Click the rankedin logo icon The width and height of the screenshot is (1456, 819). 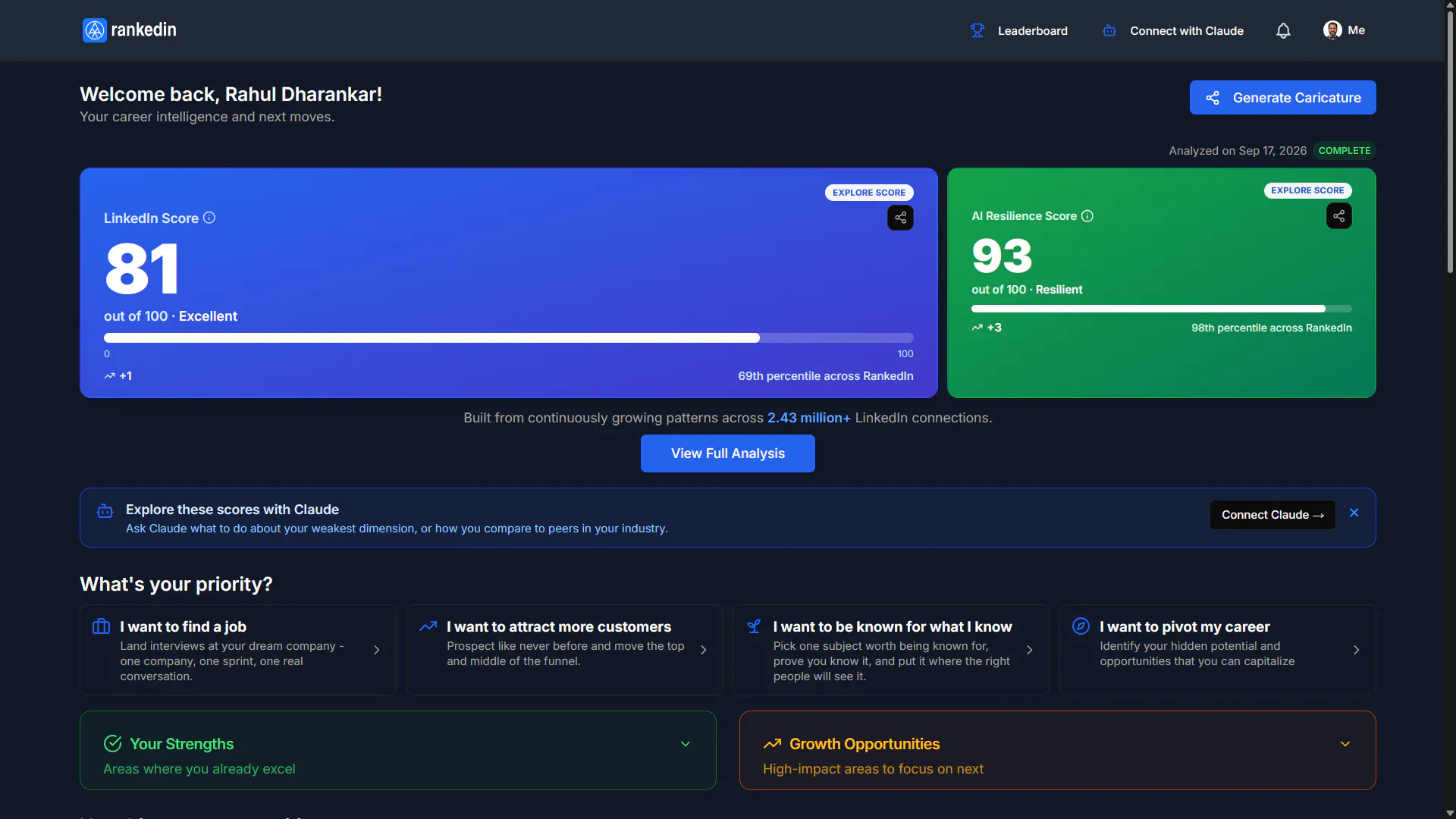tap(95, 30)
